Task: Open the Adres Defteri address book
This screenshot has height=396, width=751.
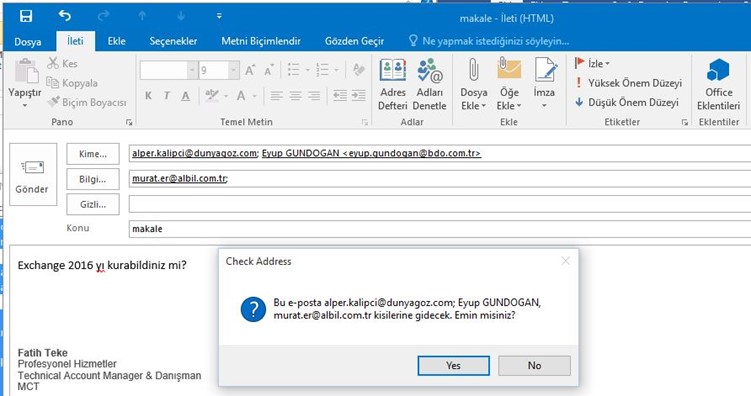Action: [x=393, y=85]
